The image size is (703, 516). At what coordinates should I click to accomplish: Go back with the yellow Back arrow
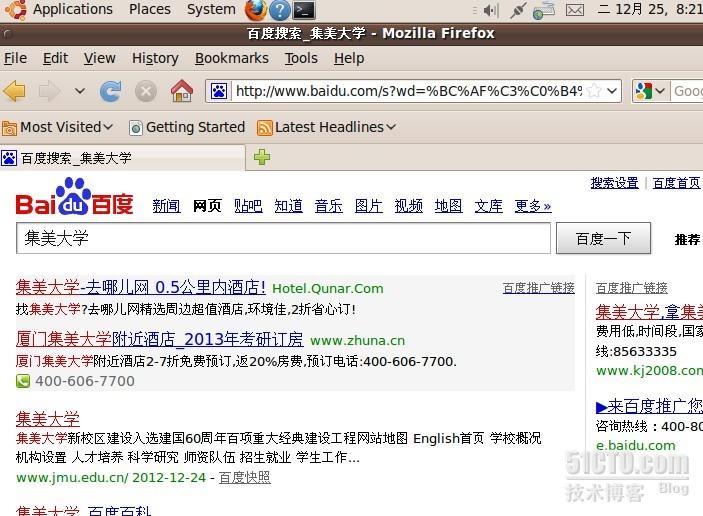15,91
